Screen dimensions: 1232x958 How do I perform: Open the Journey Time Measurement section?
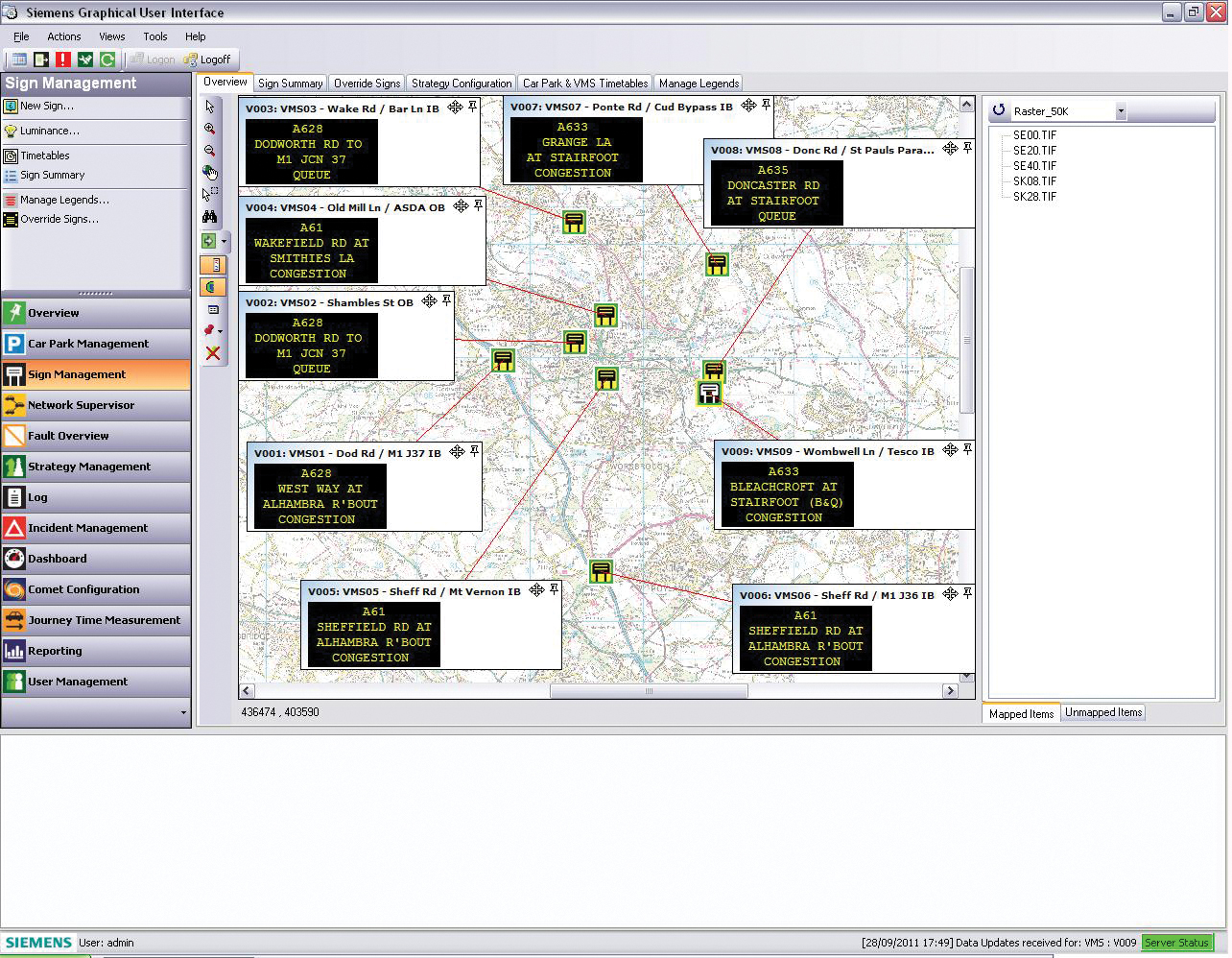(96, 620)
